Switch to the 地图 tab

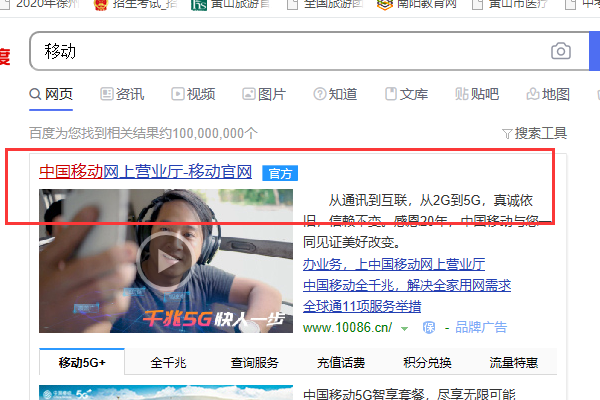[x=548, y=94]
